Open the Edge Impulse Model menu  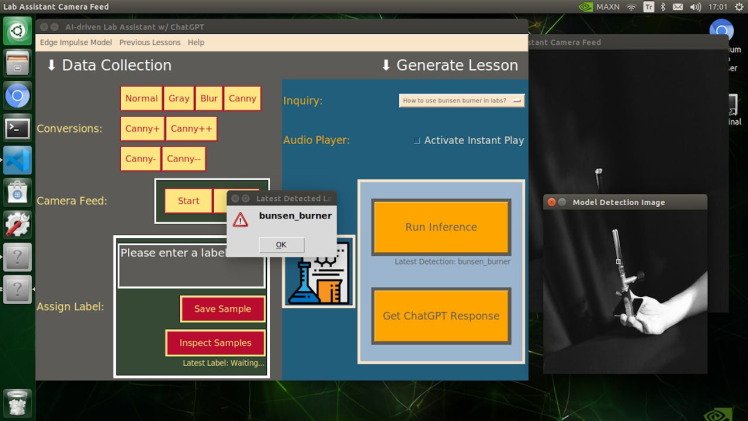pyautogui.click(x=76, y=42)
